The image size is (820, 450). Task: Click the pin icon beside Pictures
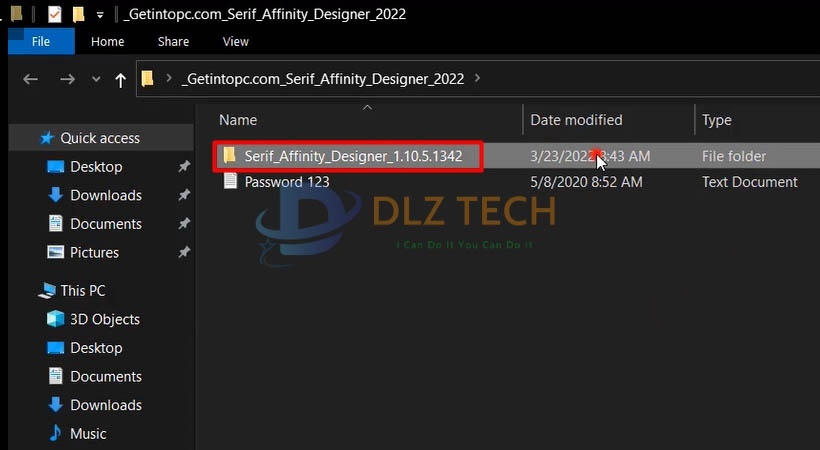click(184, 253)
